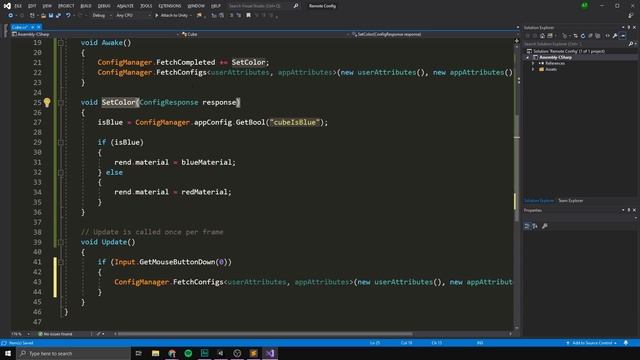
Task: Click the Save All icon in toolbar
Action: [x=58, y=16]
